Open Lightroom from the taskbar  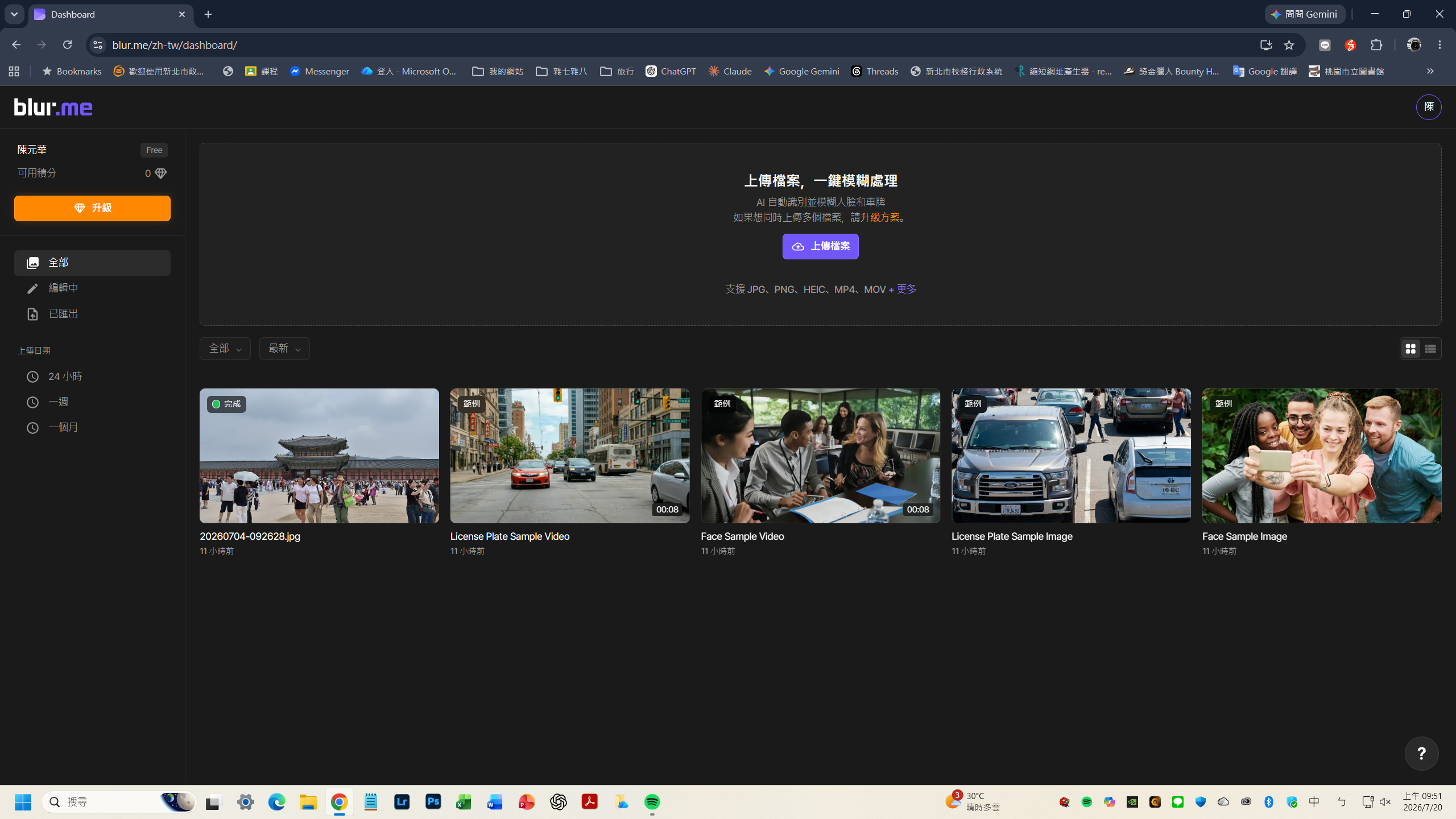coord(402,802)
